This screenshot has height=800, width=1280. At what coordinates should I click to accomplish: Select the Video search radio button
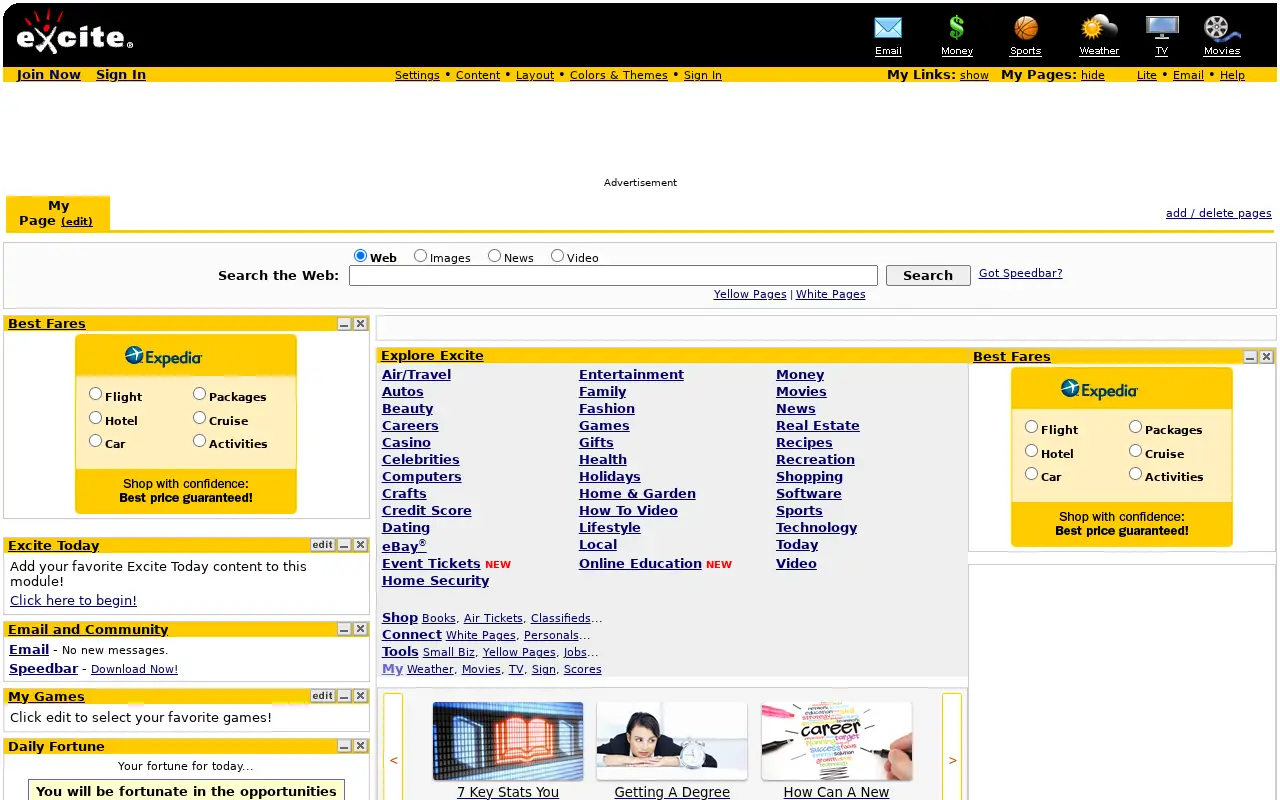click(557, 256)
